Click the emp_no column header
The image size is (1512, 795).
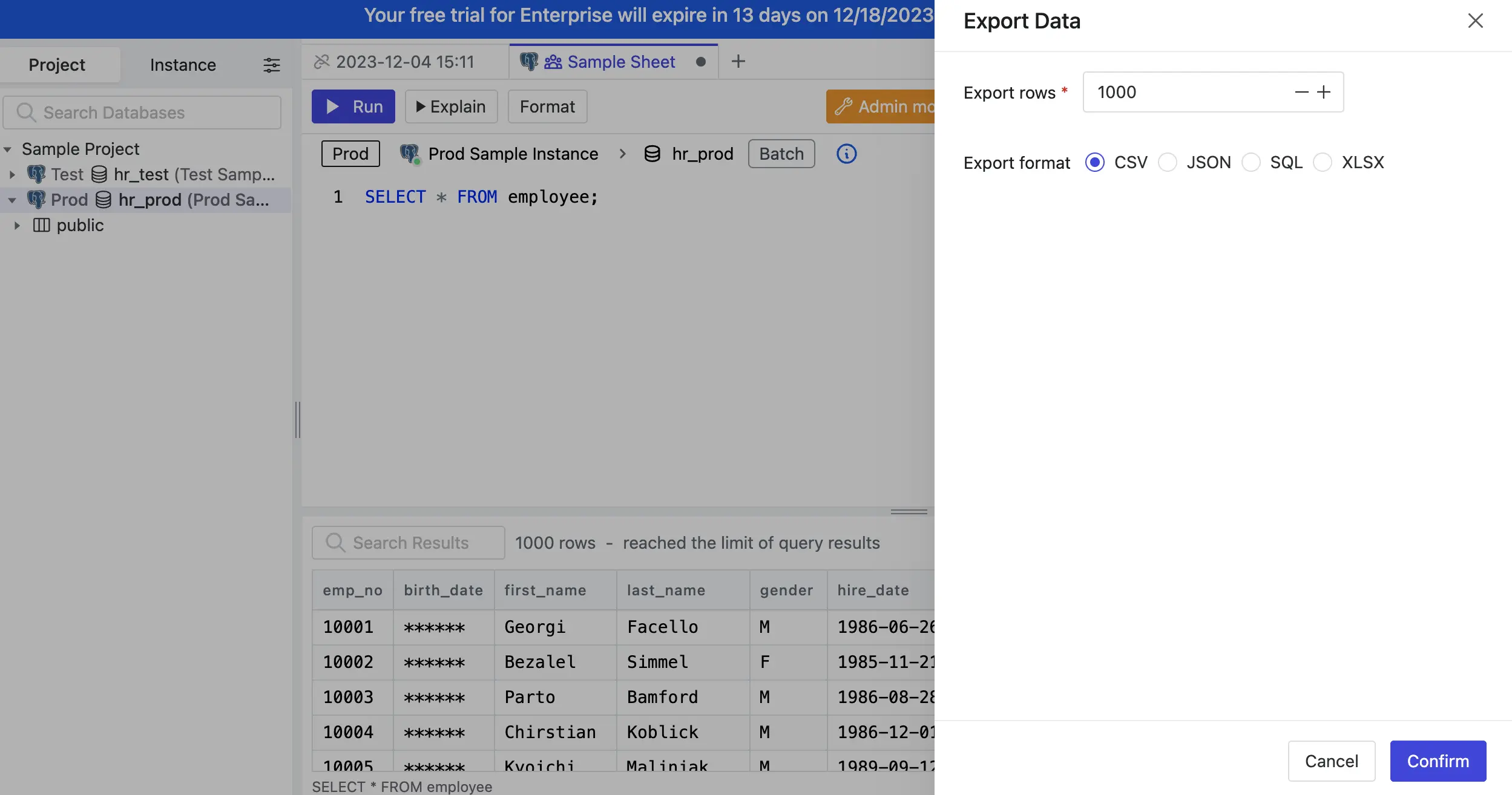point(352,591)
